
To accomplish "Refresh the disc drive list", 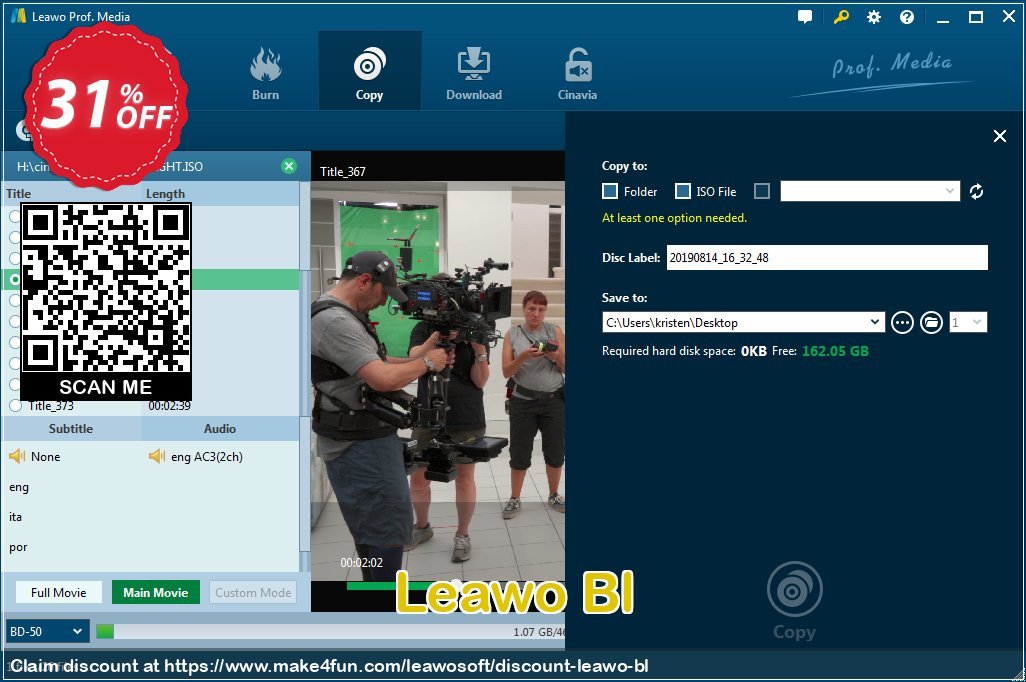I will click(x=976, y=191).
